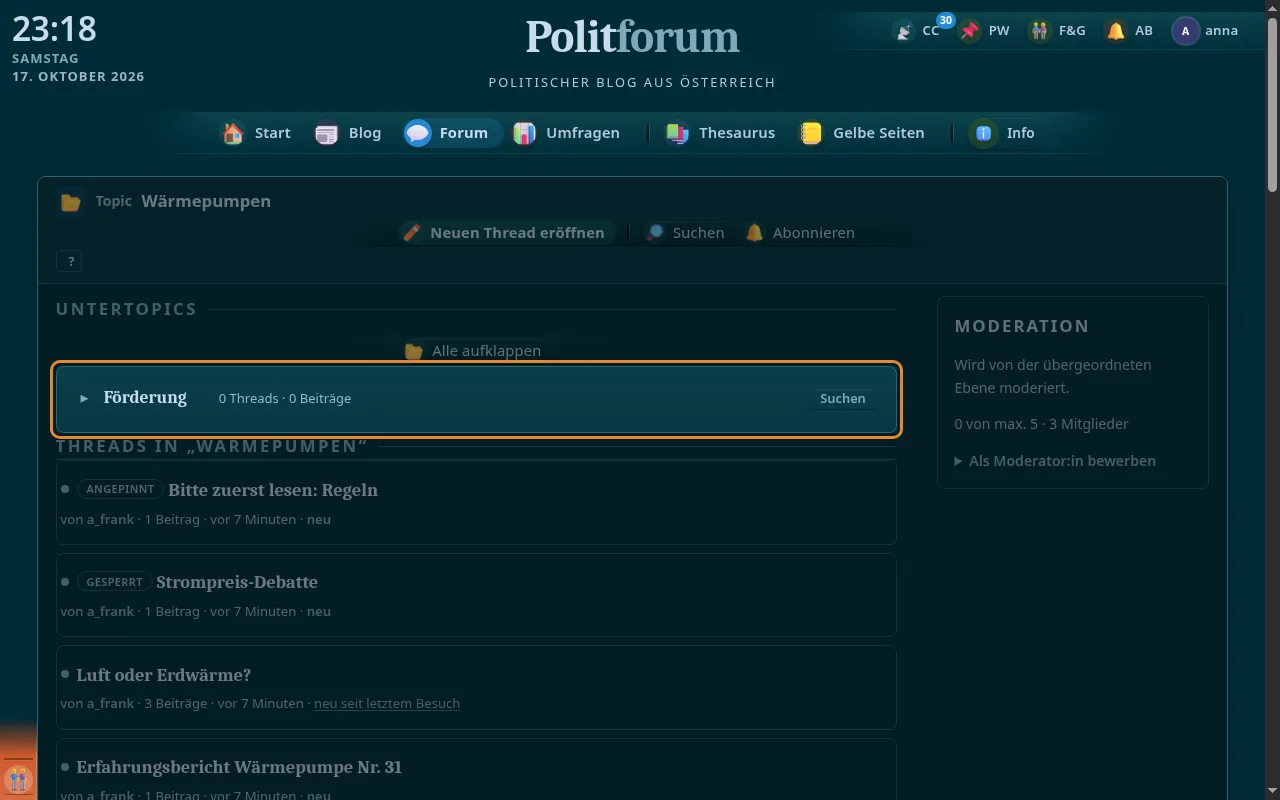Open Erfahrungsbericht Wärmepumpe Nr. 31 thread

239,767
